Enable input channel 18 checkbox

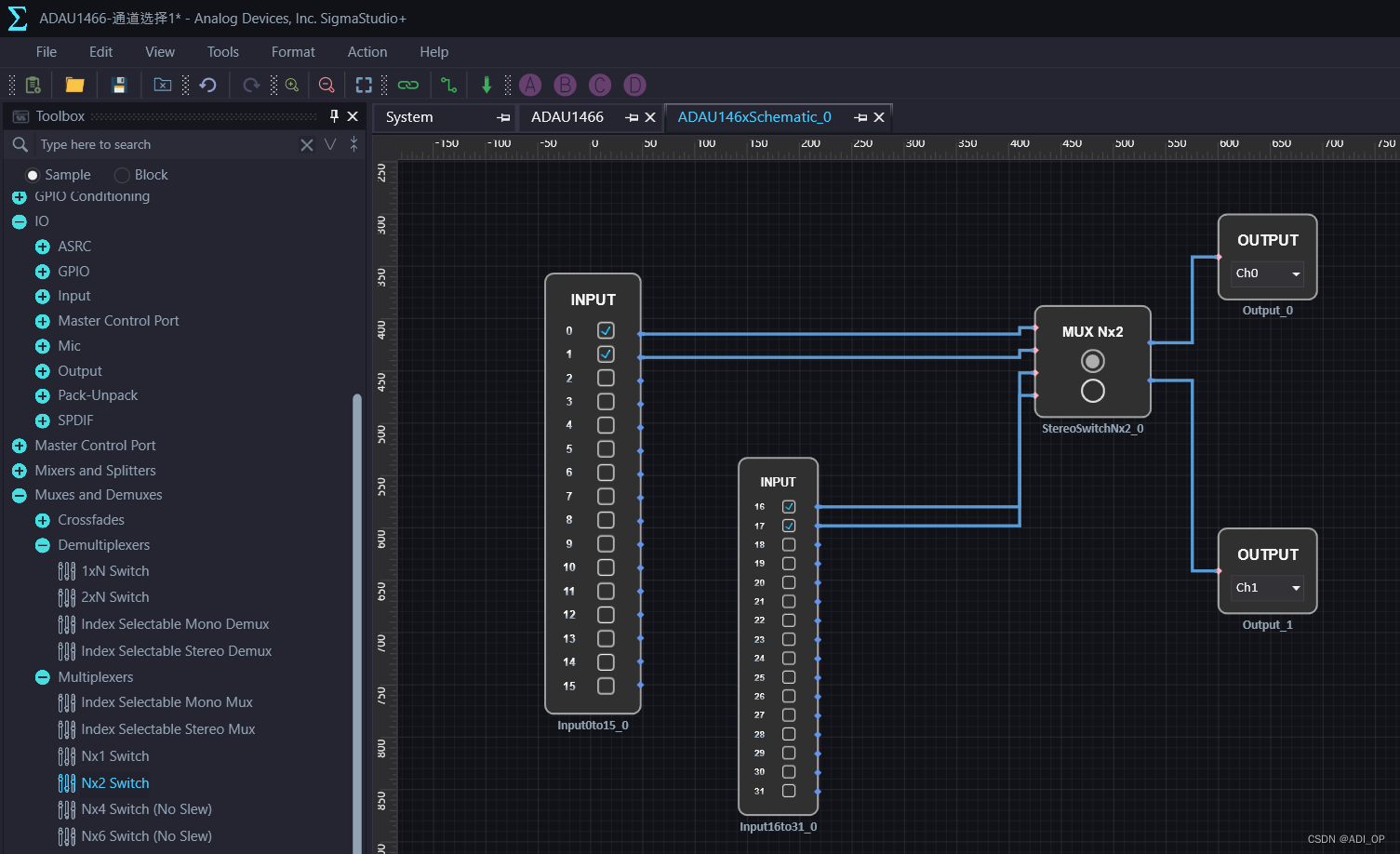[x=789, y=545]
